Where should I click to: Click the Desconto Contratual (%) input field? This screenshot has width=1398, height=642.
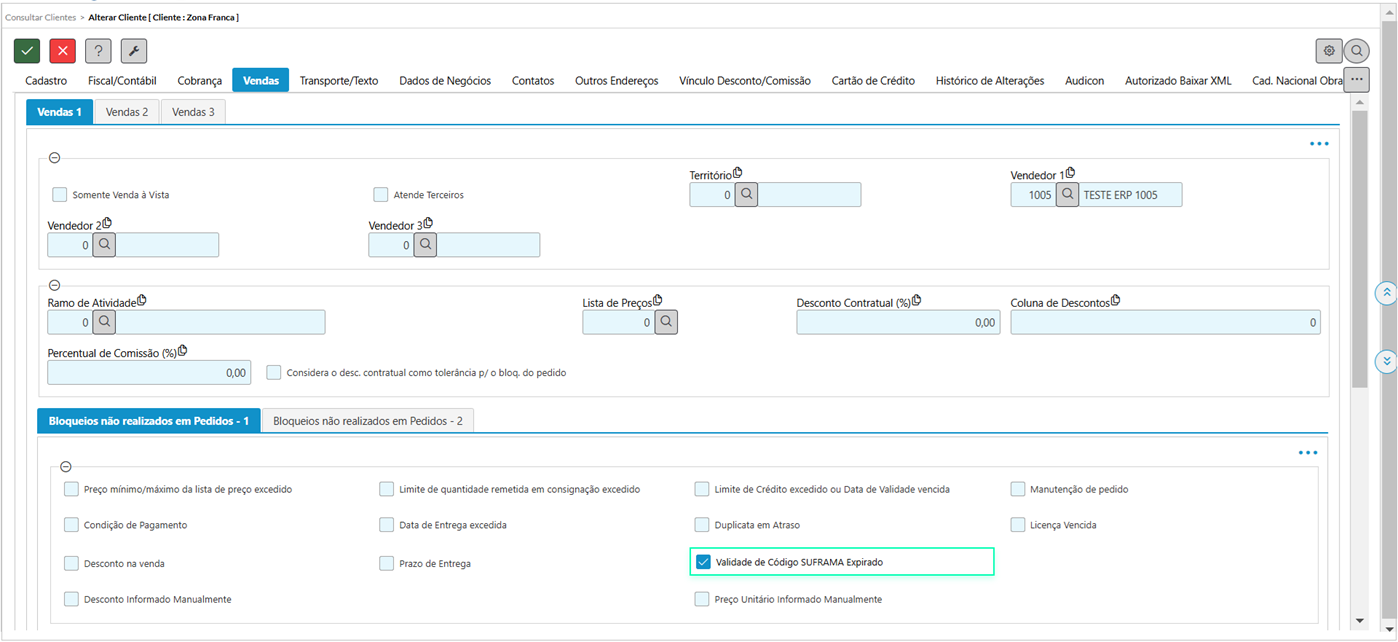pos(897,322)
